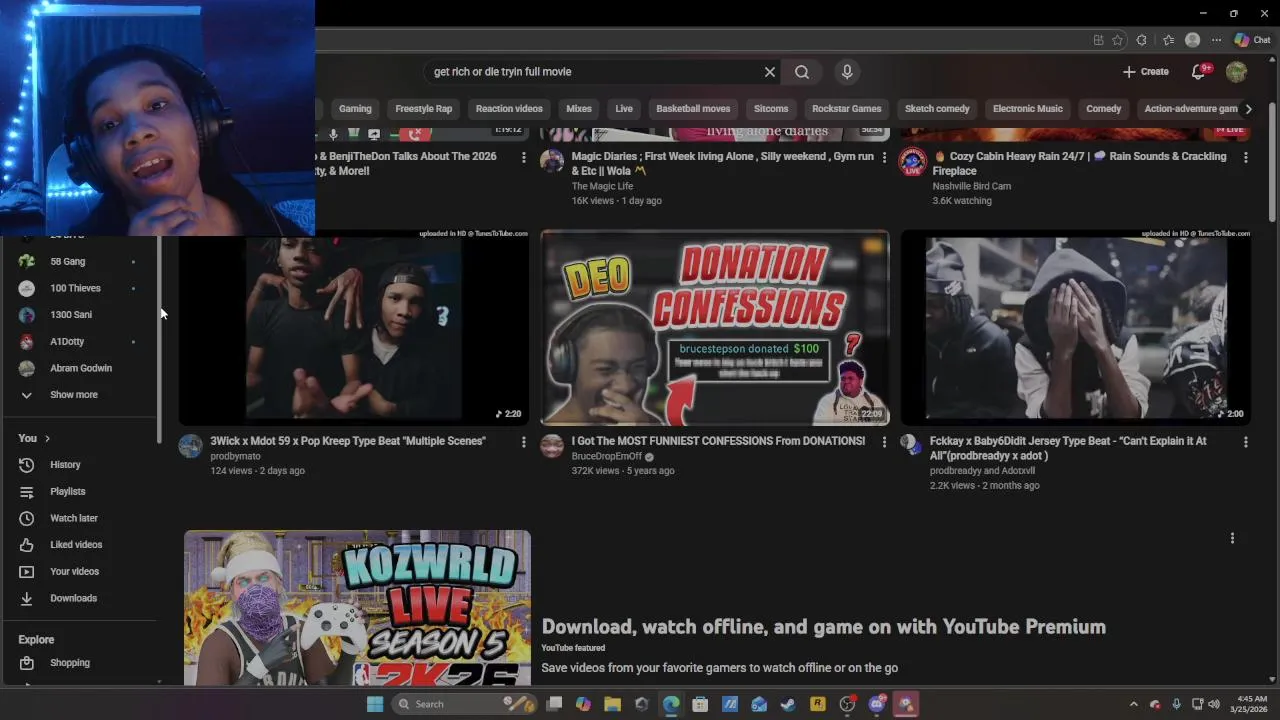Click the Create button
1280x720 pixels.
click(1146, 72)
